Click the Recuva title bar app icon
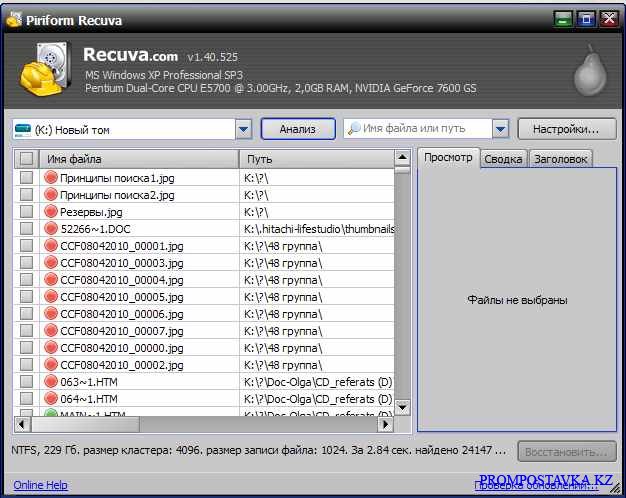 click(14, 20)
